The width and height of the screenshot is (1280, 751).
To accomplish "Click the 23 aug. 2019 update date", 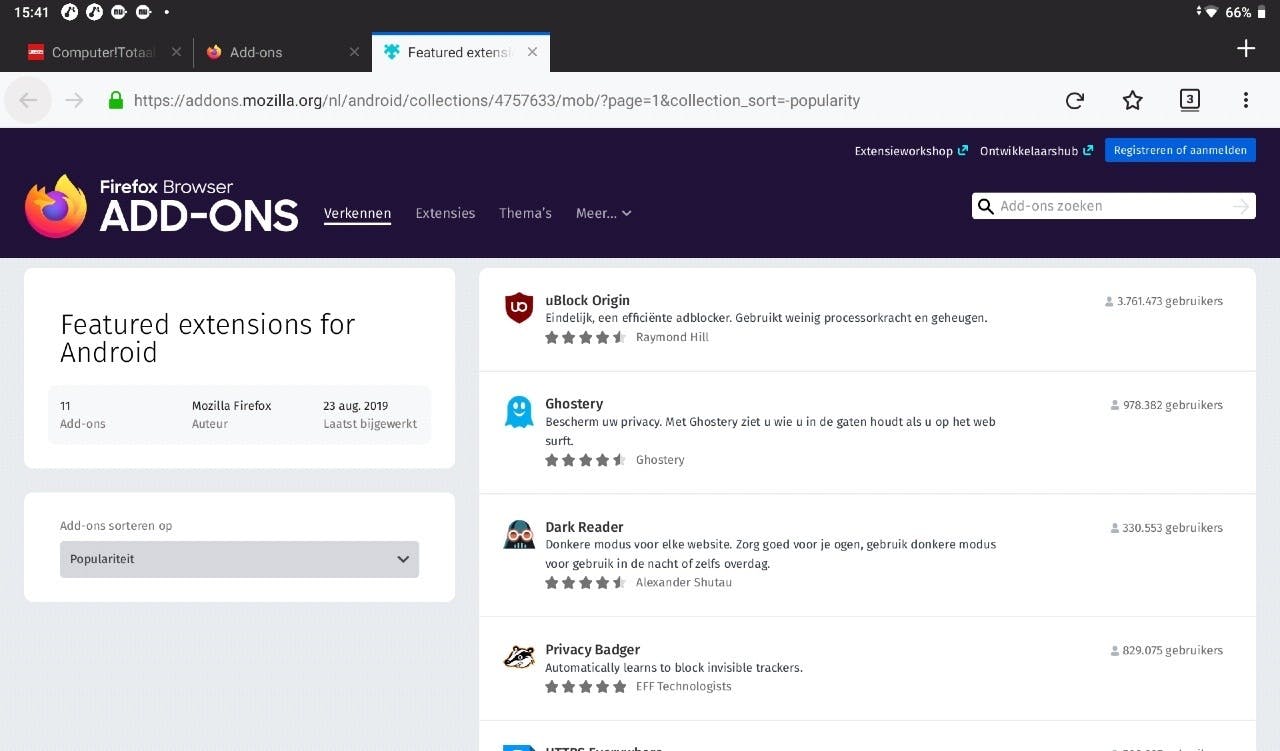I will coord(355,406).
